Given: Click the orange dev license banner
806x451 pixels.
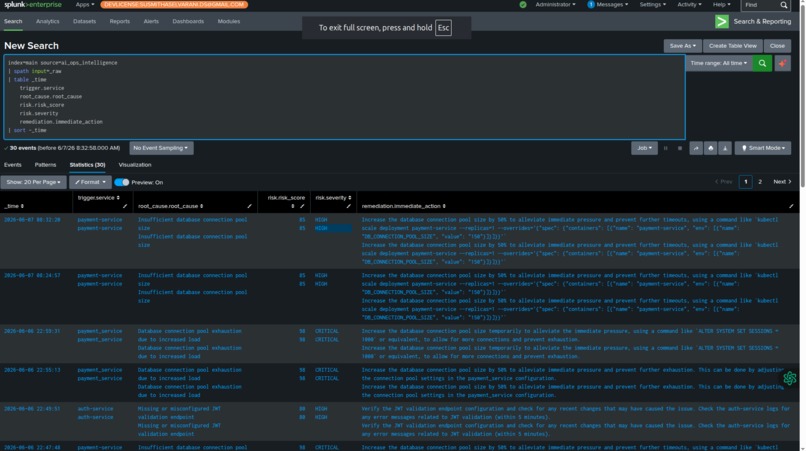Looking at the screenshot, I should coord(174,5).
